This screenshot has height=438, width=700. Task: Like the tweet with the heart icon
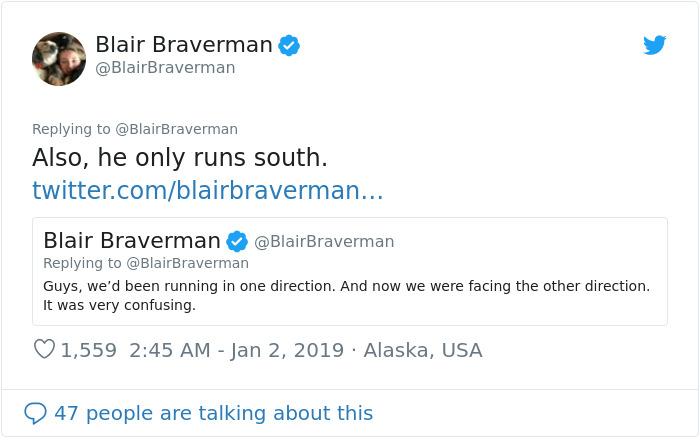[x=44, y=350]
